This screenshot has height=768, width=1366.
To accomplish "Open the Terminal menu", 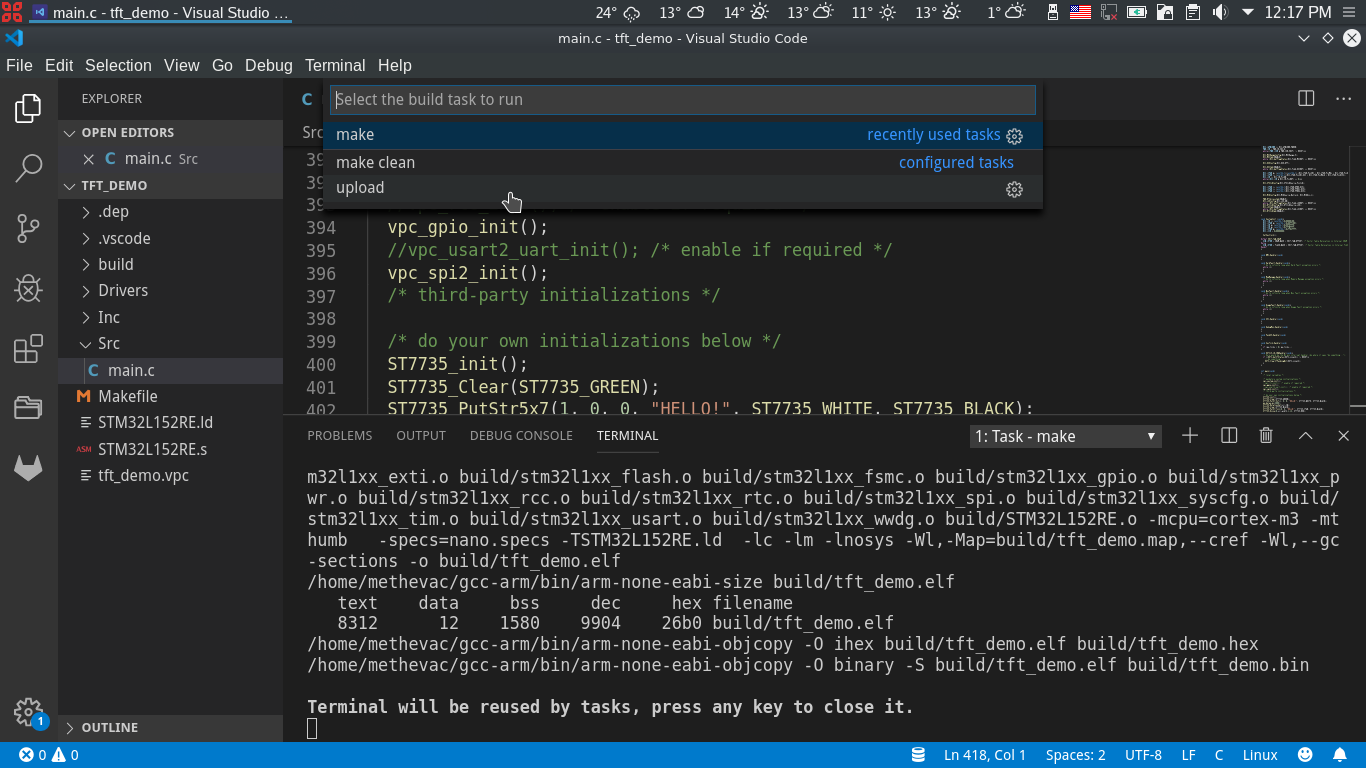I will [335, 65].
